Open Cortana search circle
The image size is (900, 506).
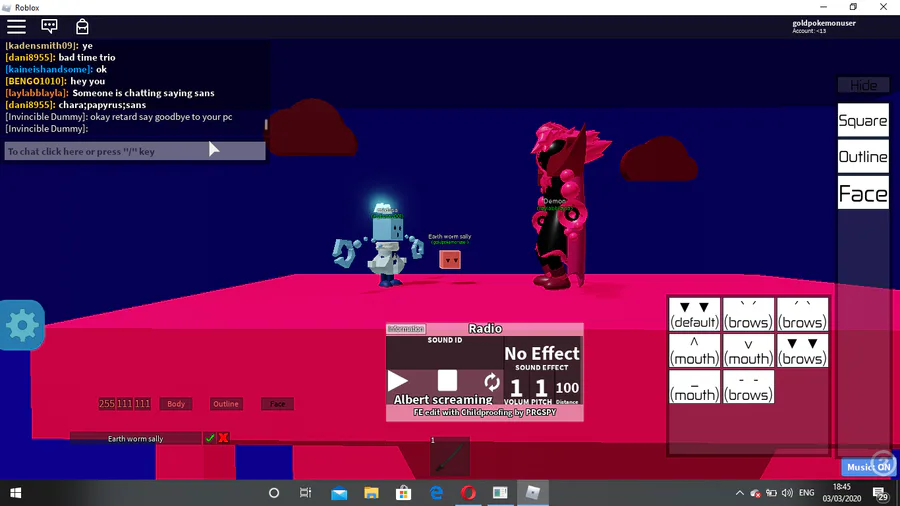click(x=274, y=493)
